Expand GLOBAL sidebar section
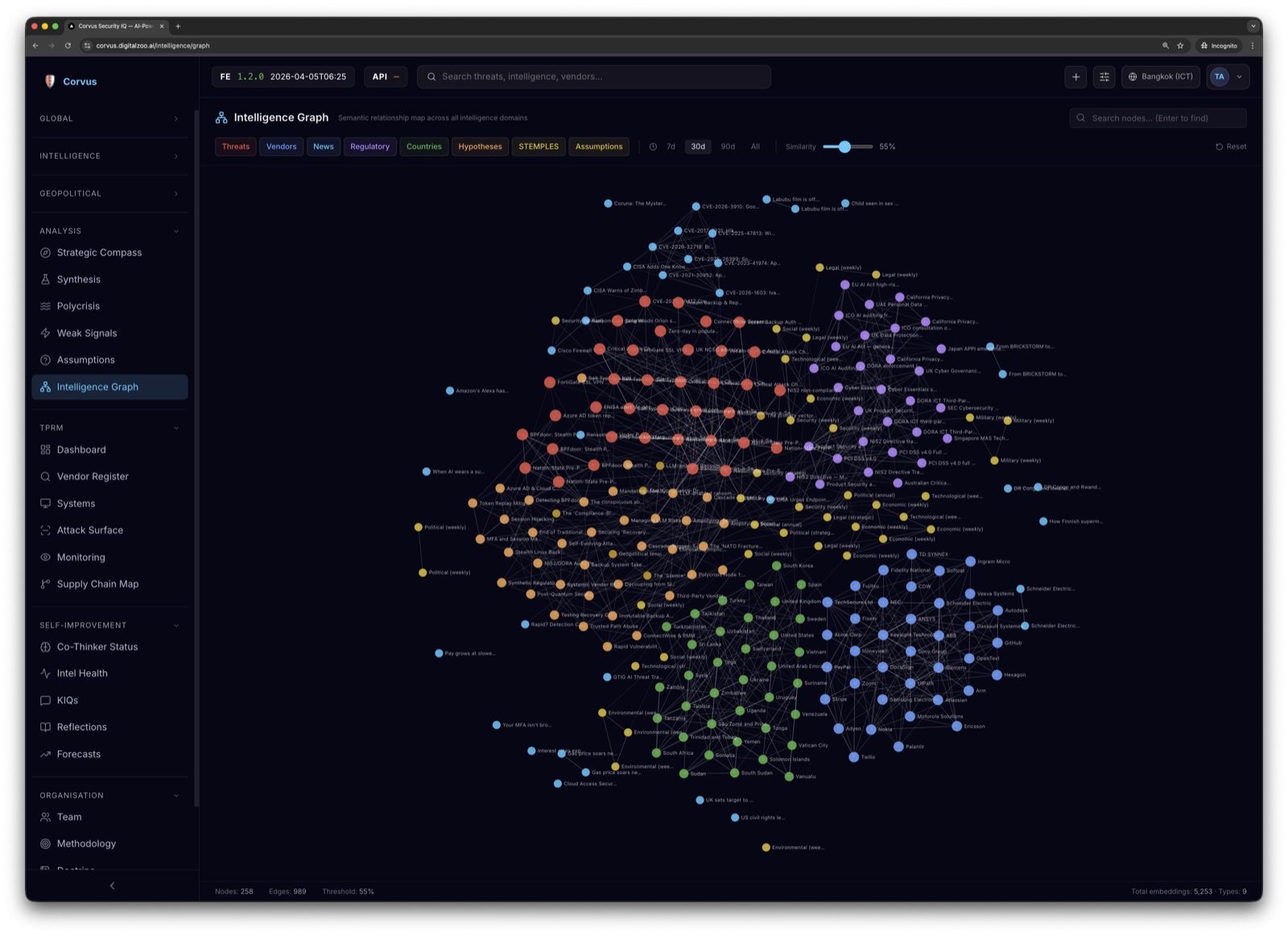This screenshot has height=935, width=1288. [109, 119]
